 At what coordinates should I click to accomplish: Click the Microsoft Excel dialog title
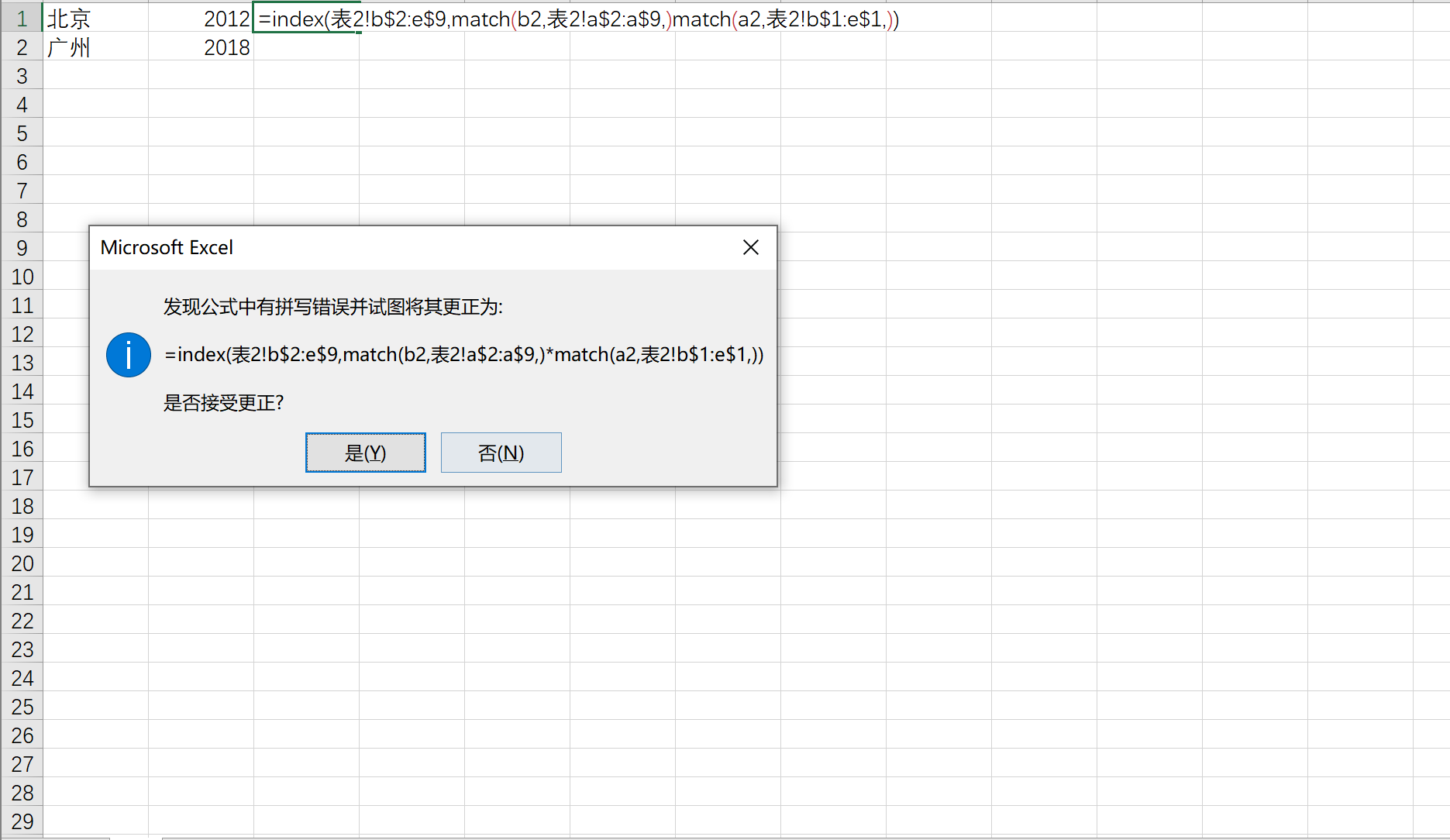click(x=167, y=247)
